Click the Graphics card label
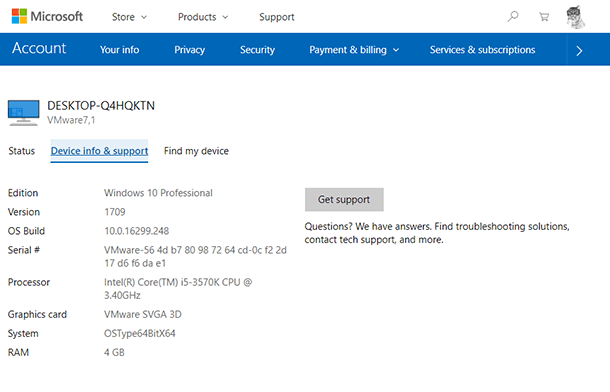 pyautogui.click(x=37, y=314)
